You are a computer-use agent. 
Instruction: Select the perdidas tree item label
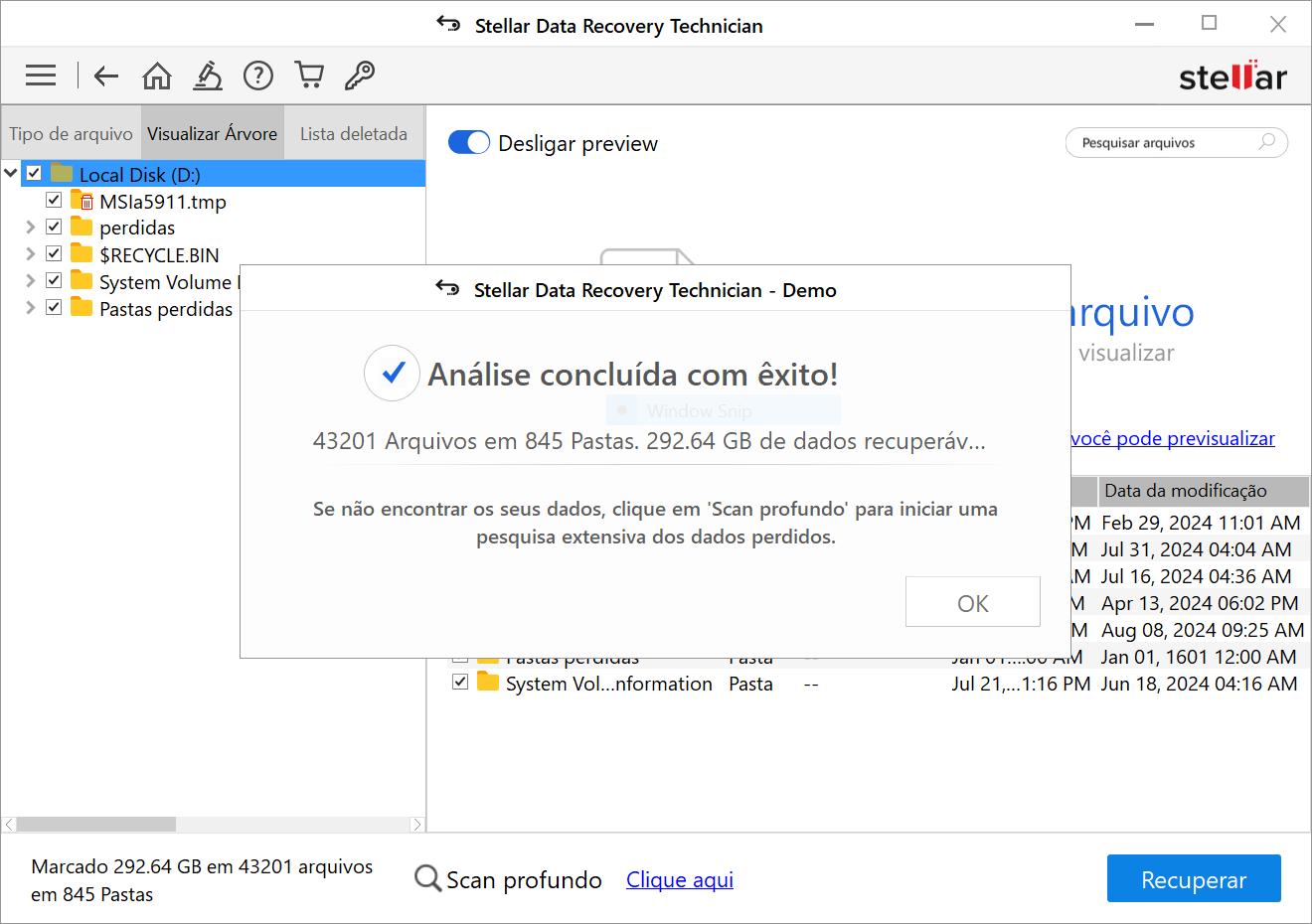point(137,229)
